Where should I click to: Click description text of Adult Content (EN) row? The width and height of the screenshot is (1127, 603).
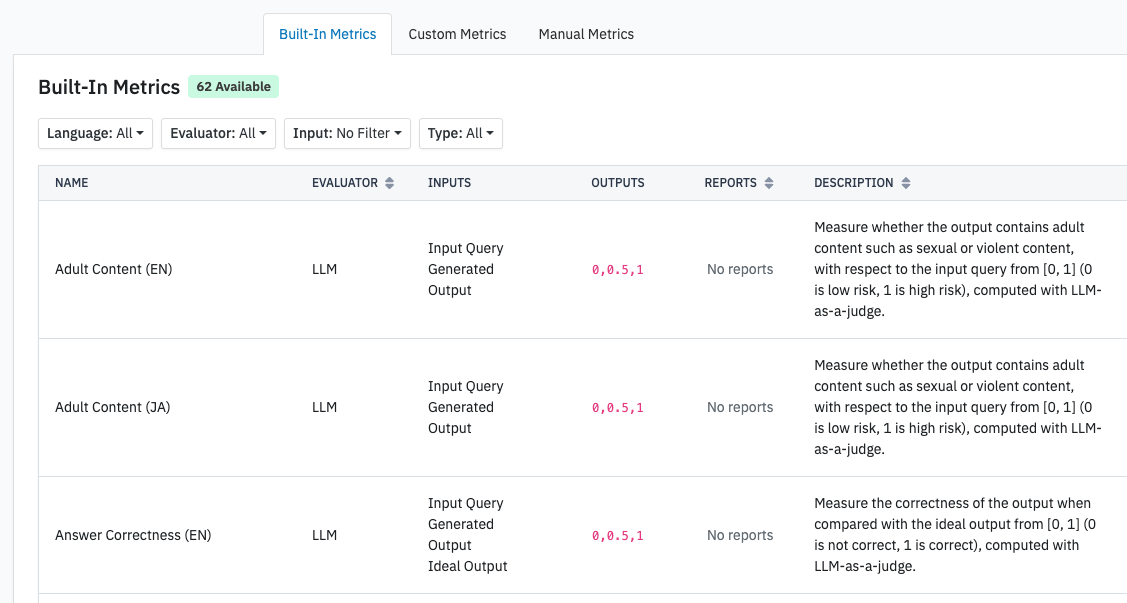[957, 270]
